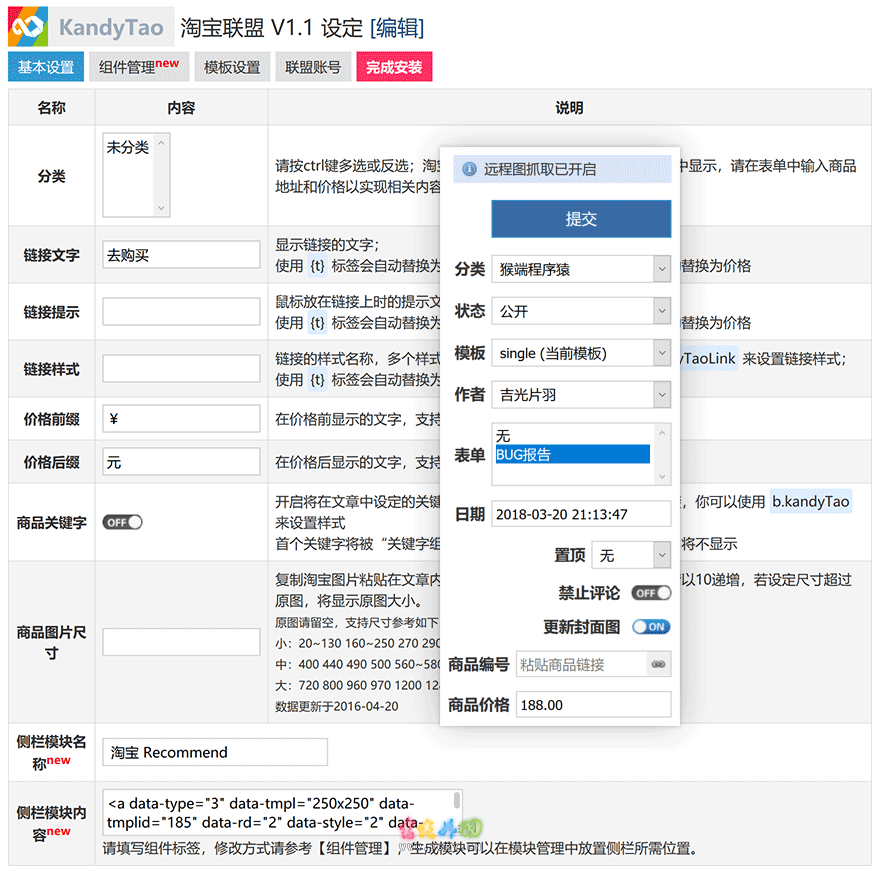Click the 数据更新于2016-04-20 text
The image size is (880, 872).
(337, 706)
